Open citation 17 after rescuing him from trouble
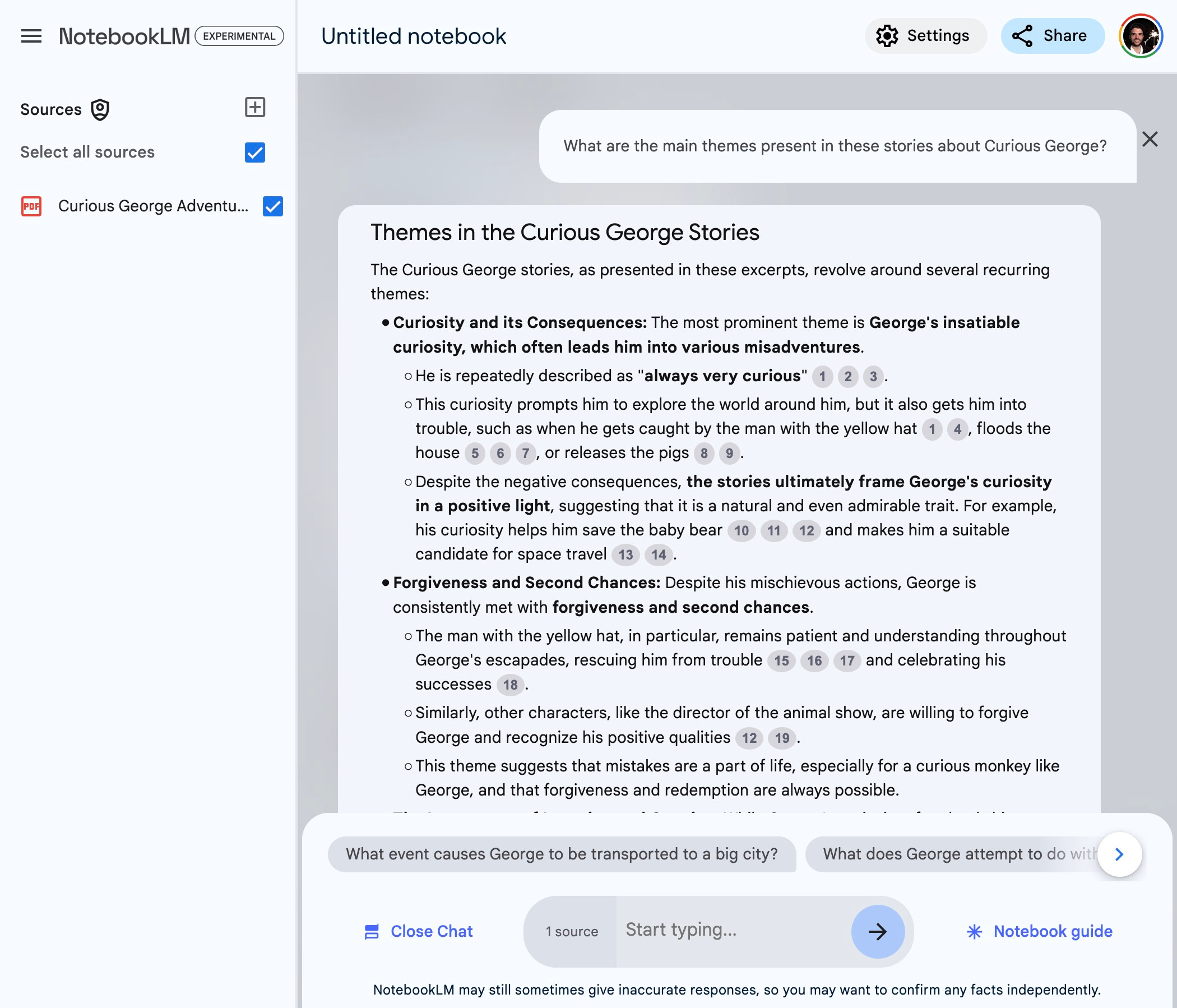This screenshot has width=1177, height=1008. pyautogui.click(x=847, y=661)
